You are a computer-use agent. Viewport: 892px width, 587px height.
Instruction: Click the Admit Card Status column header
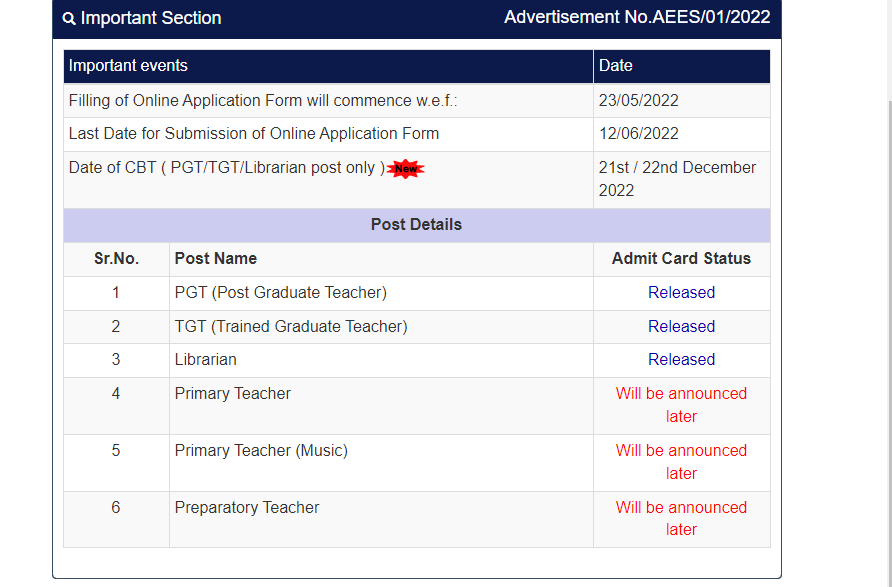coord(681,259)
